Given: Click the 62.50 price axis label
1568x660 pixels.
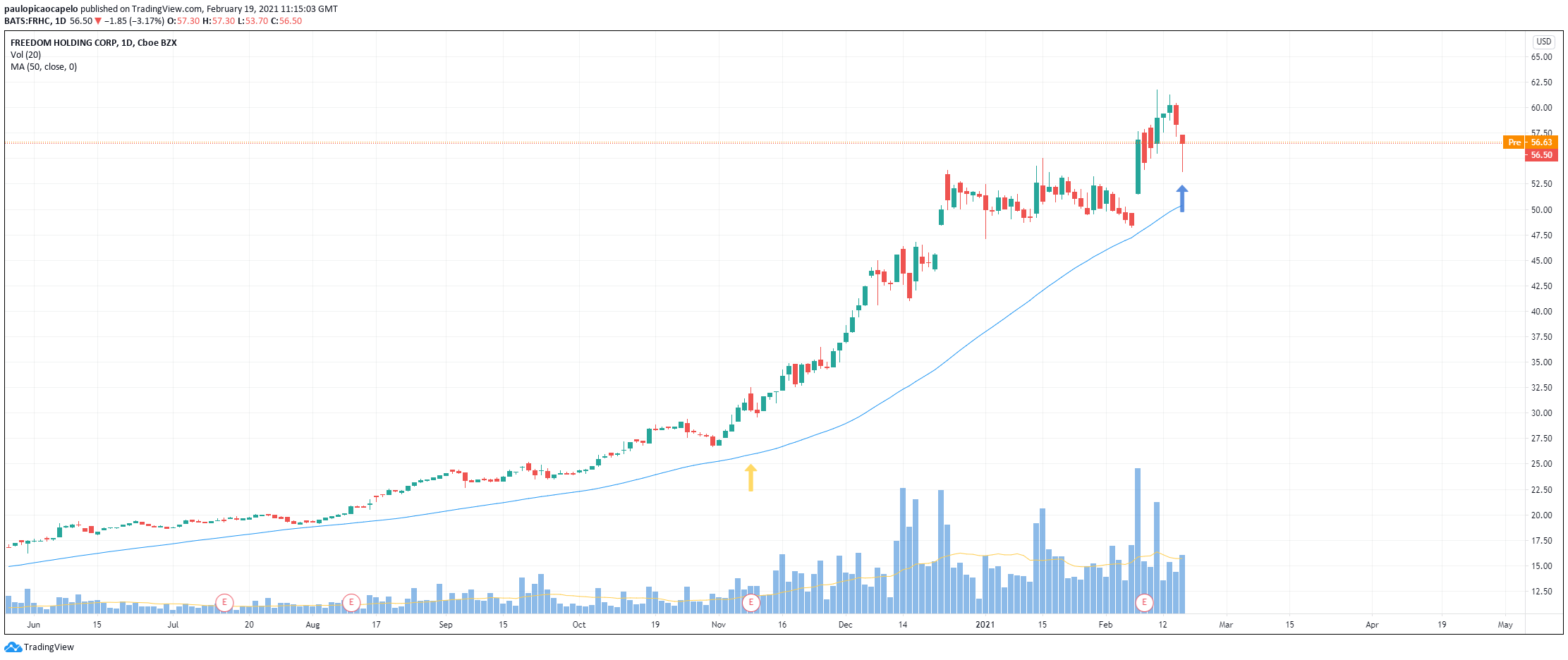Looking at the screenshot, I should [x=1541, y=82].
